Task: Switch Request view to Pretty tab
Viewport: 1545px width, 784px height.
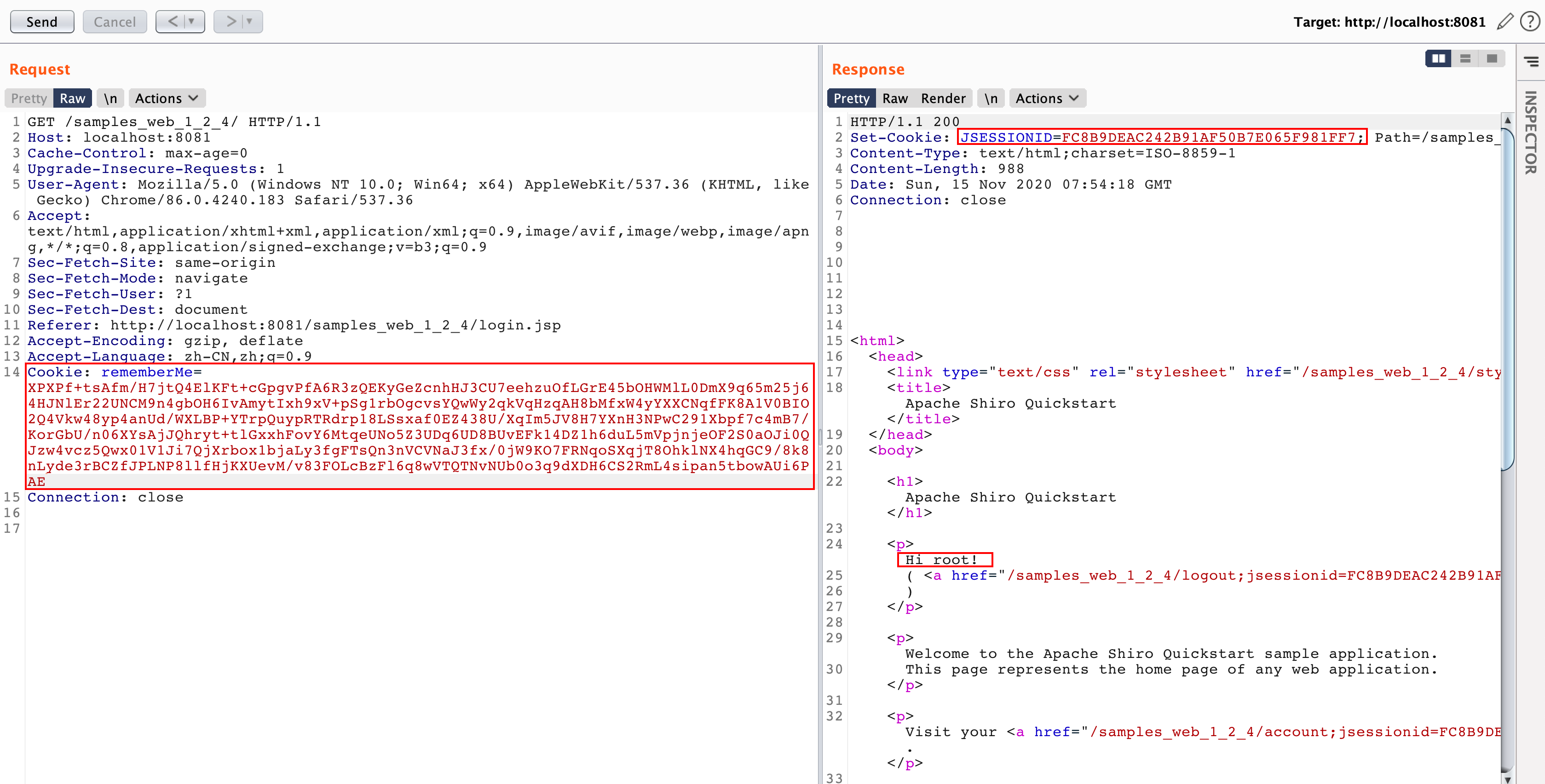Action: pos(29,98)
